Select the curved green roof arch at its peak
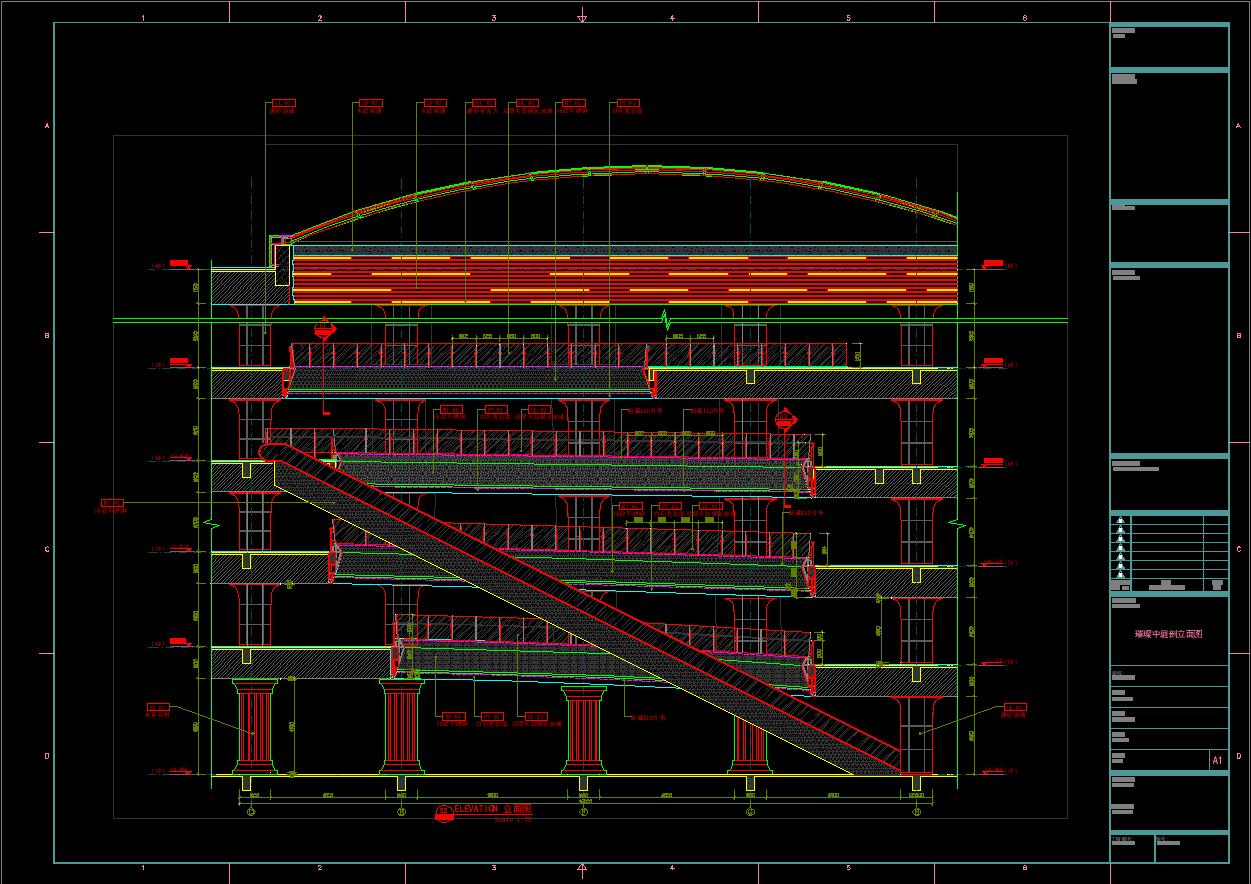The height and width of the screenshot is (884, 1251). click(610, 169)
